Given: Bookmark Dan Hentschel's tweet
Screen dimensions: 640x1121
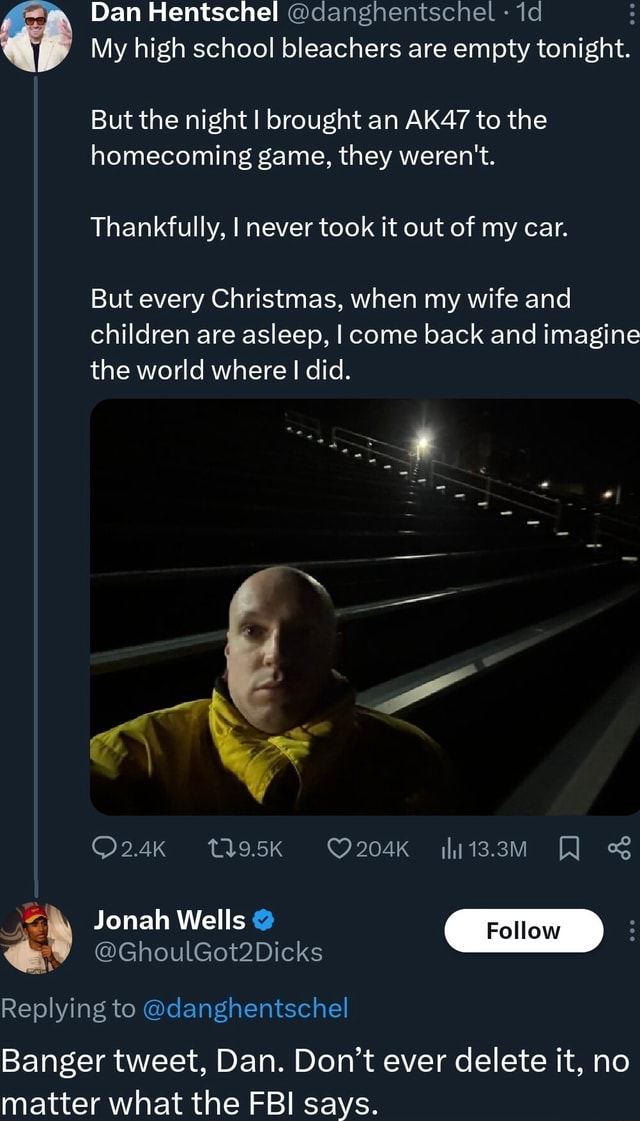Looking at the screenshot, I should point(566,849).
